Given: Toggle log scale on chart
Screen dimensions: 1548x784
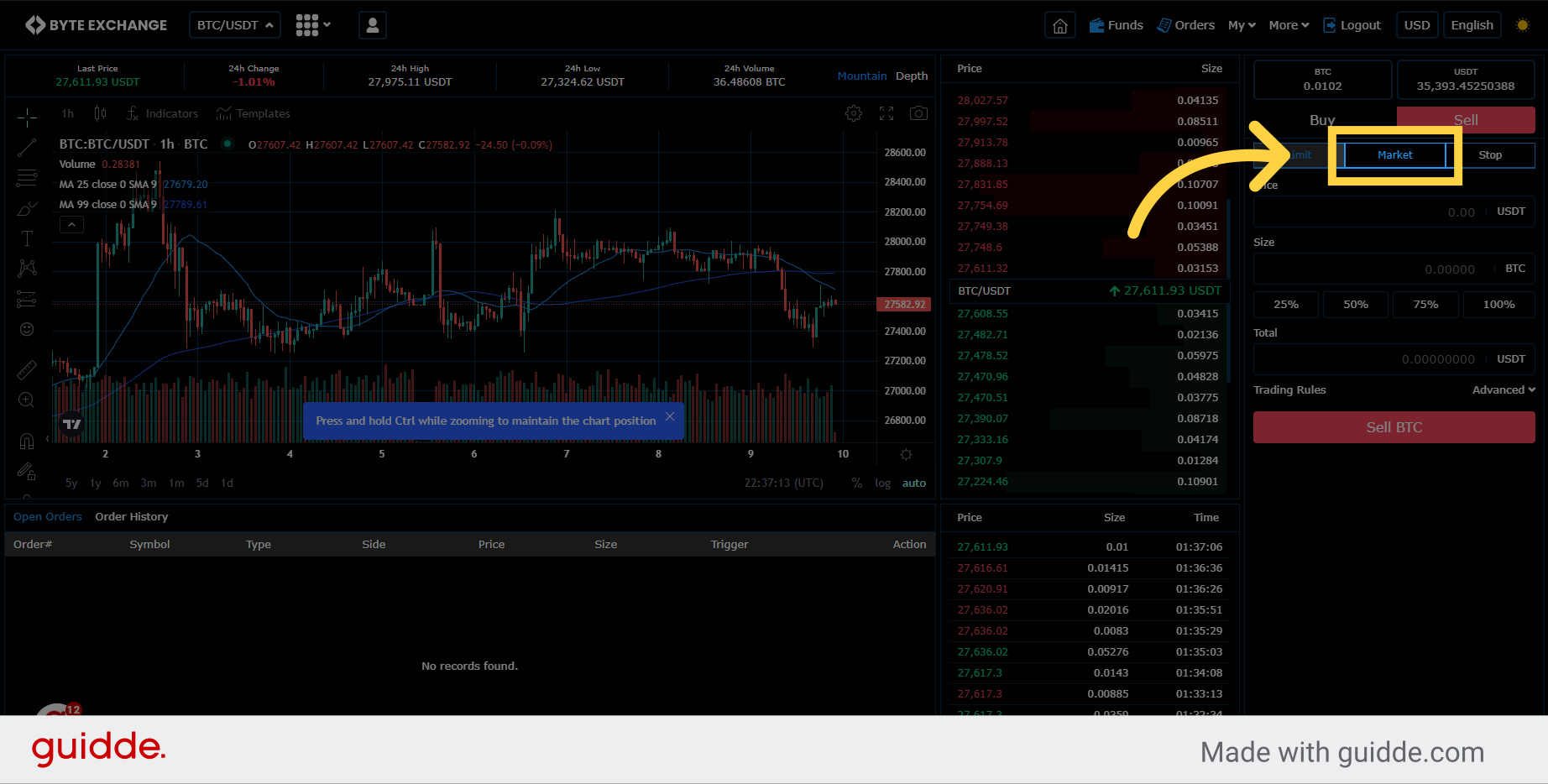Looking at the screenshot, I should coord(882,483).
